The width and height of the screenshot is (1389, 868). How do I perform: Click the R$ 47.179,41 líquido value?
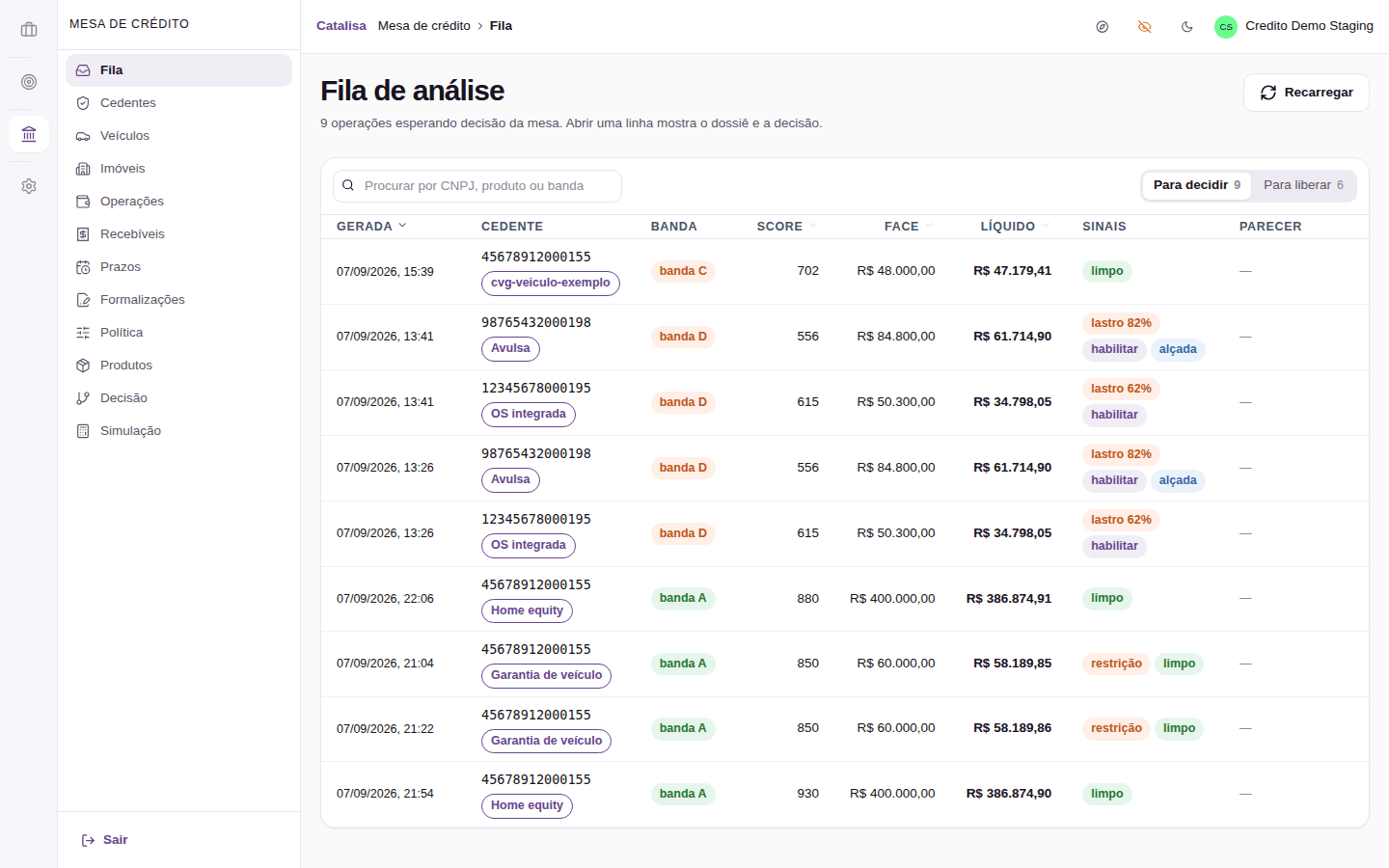pos(1013,271)
